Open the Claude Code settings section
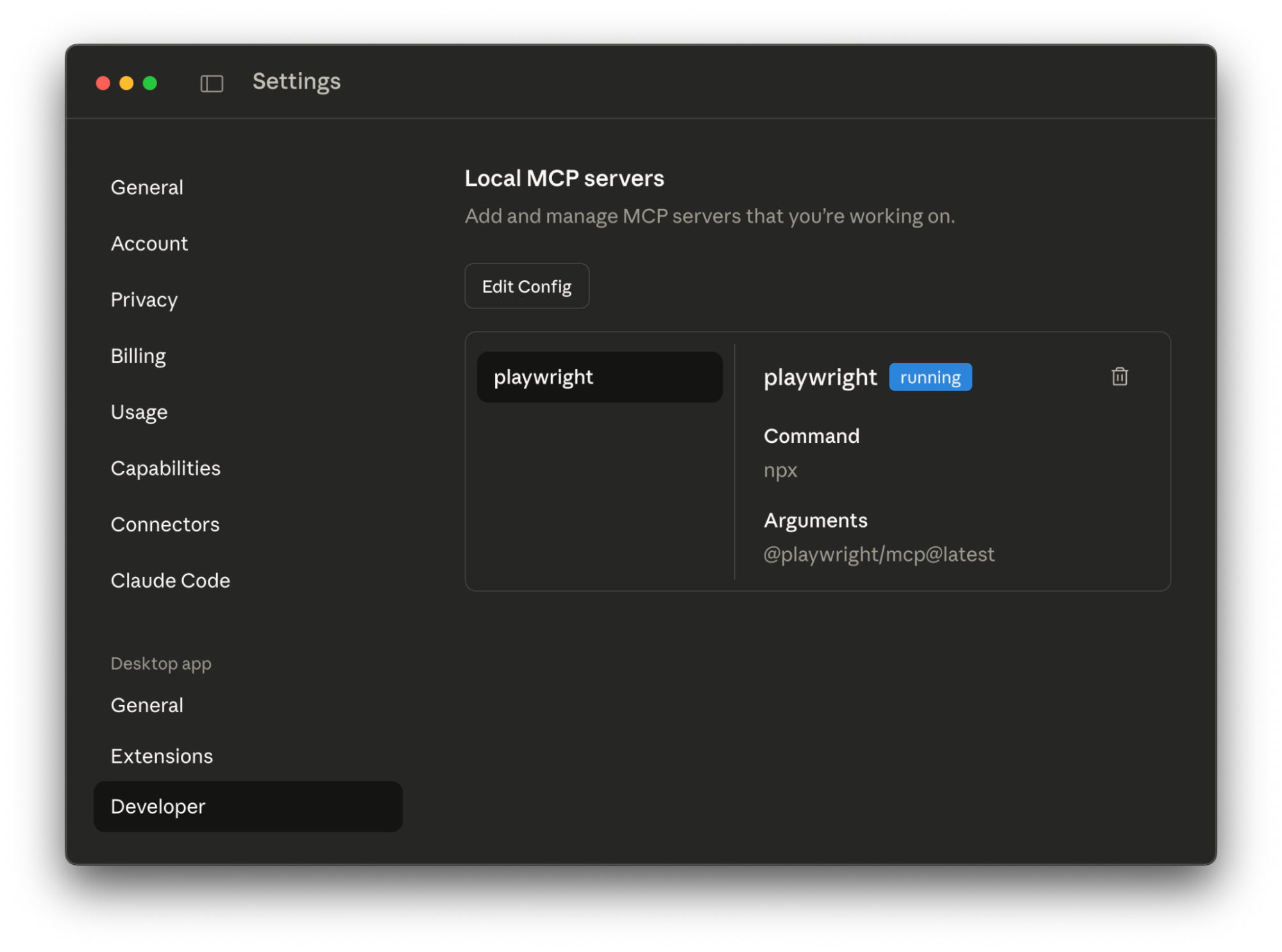 tap(171, 581)
